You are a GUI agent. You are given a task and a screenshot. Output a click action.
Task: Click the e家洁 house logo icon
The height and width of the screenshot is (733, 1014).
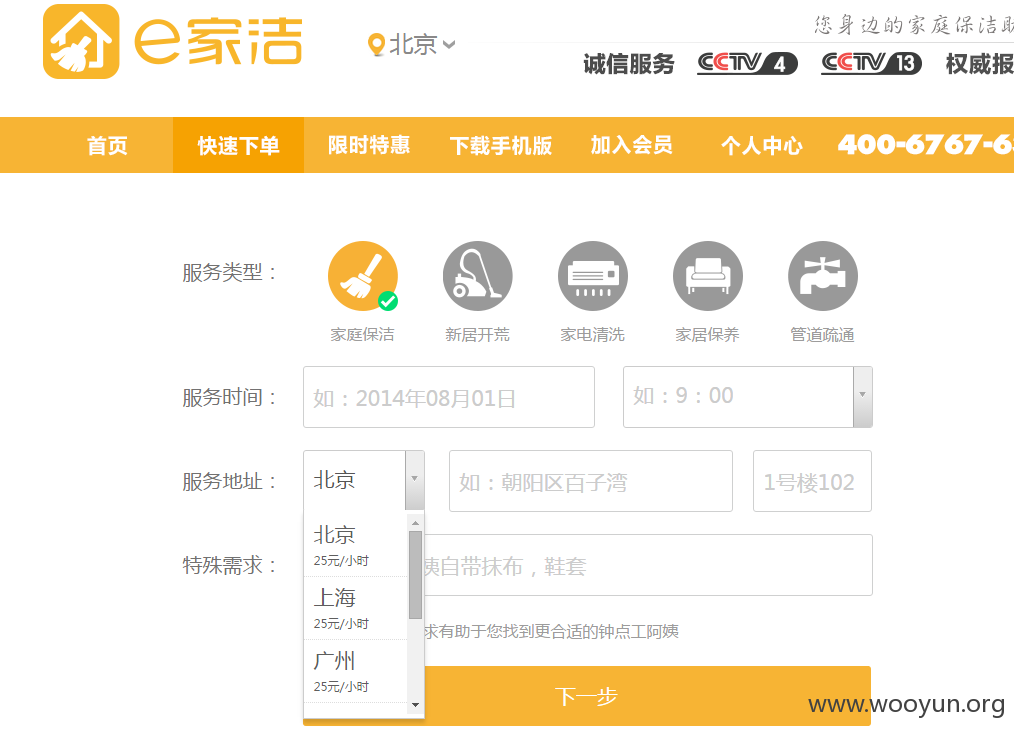coord(81,41)
